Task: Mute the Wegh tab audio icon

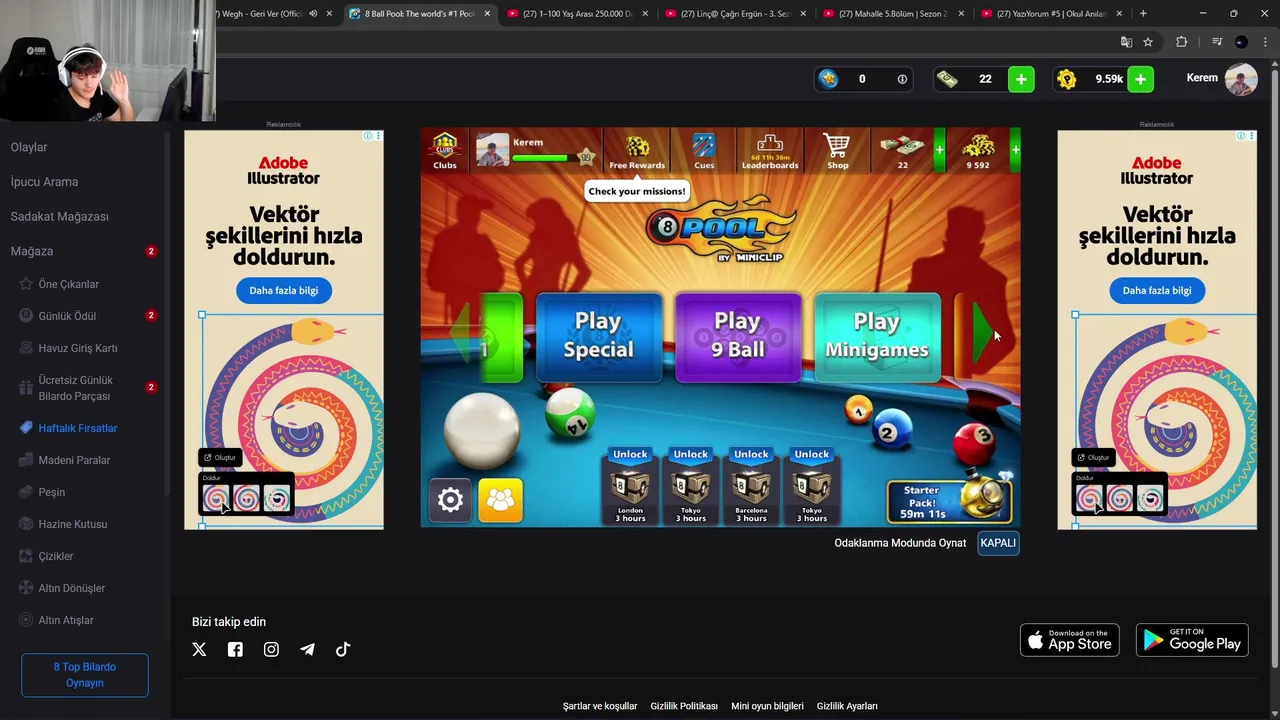Action: (x=313, y=14)
